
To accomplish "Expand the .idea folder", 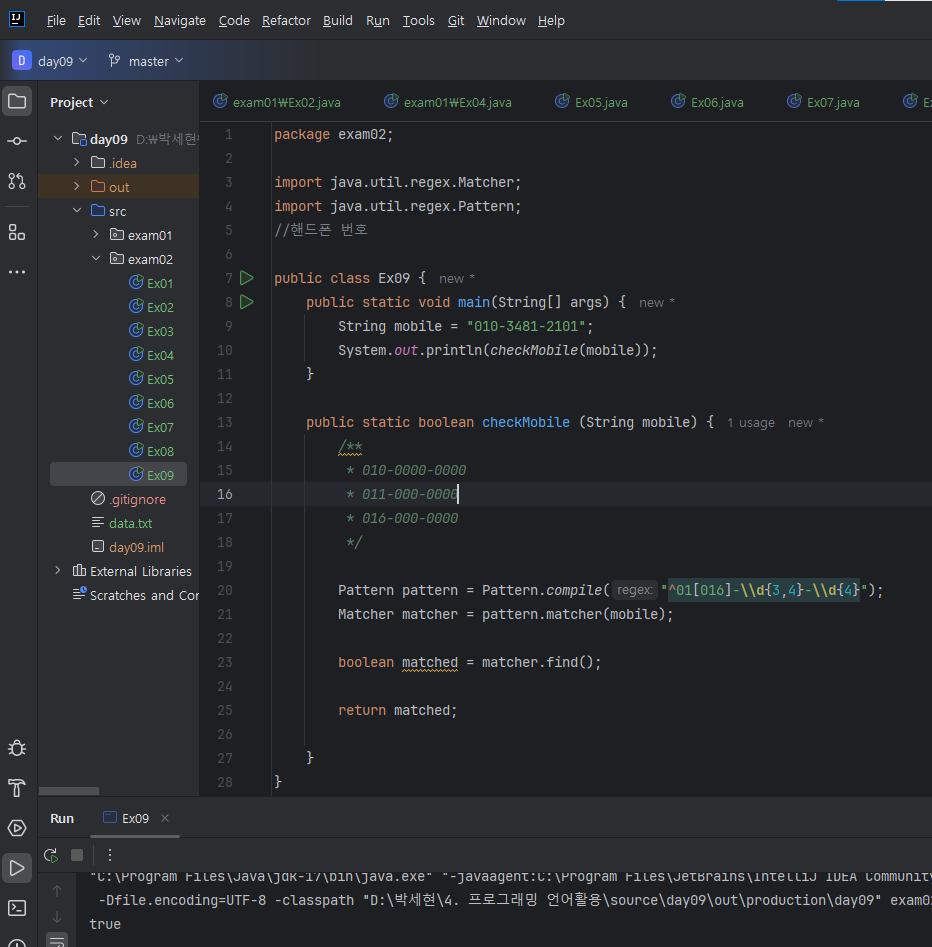I will [77, 162].
